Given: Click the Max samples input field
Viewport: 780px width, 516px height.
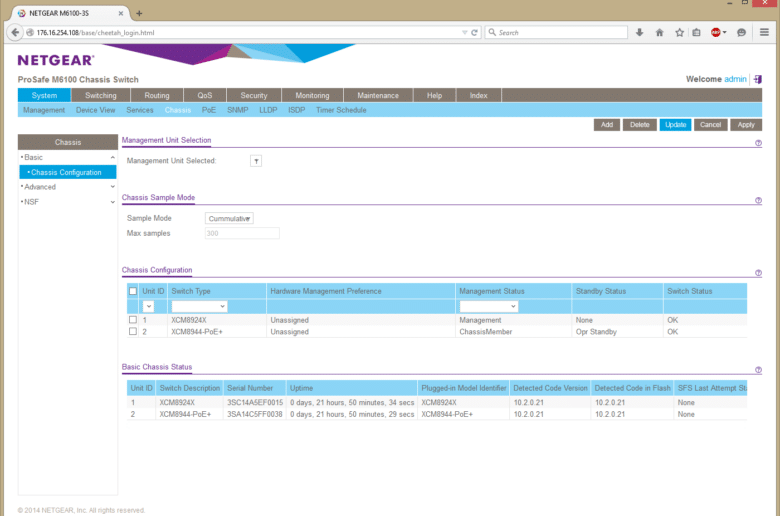Looking at the screenshot, I should click(x=242, y=233).
